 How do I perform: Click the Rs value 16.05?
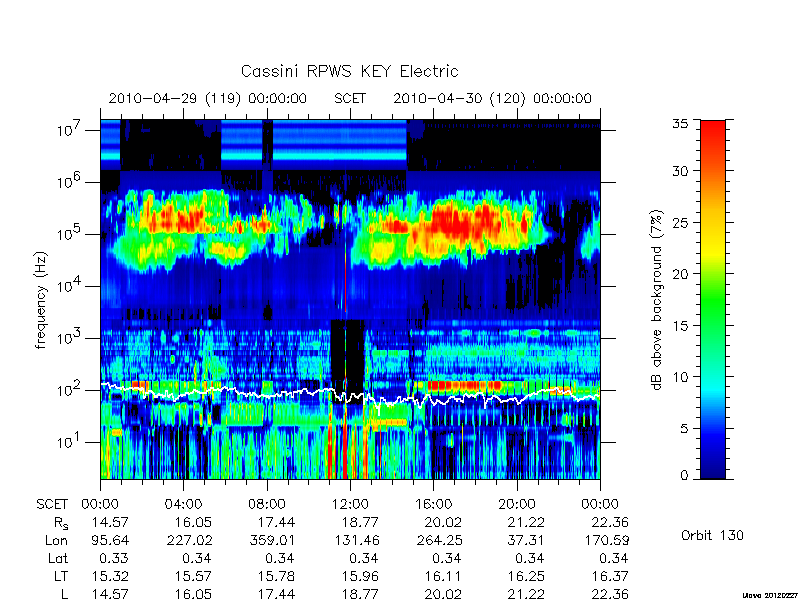[x=194, y=522]
